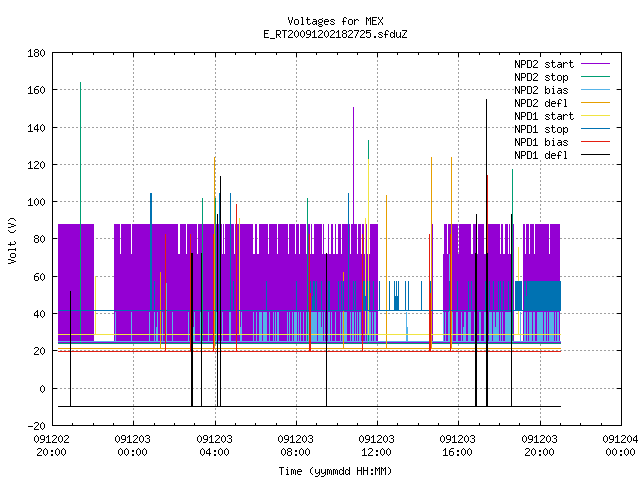Select the NPD1 bias legend label

541,142
